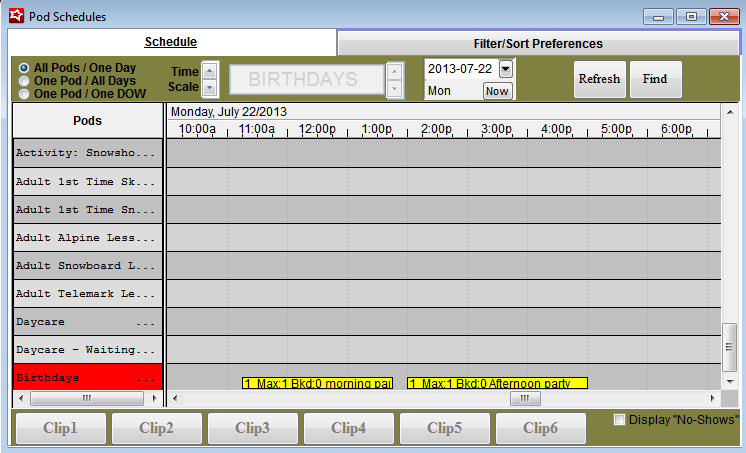
Task: Select the Adult 1st Time Sn... pod row
Action: pos(88,209)
